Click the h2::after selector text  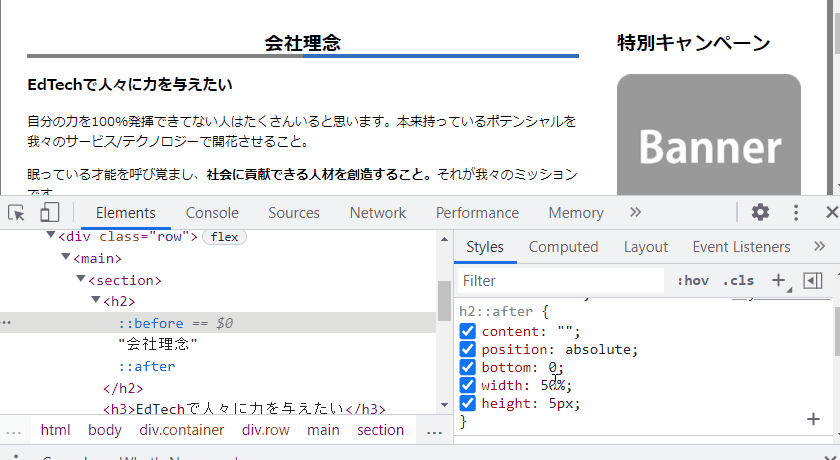tap(496, 311)
